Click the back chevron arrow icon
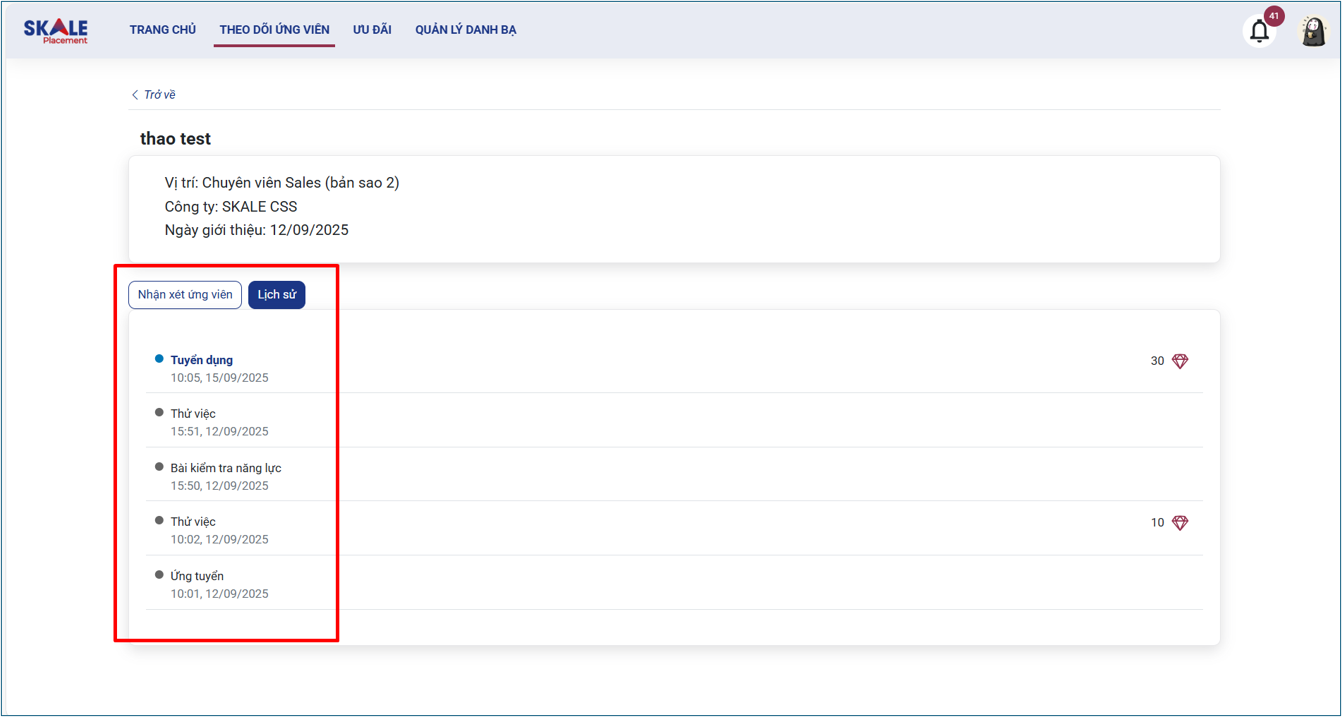The width and height of the screenshot is (1342, 717). click(135, 95)
